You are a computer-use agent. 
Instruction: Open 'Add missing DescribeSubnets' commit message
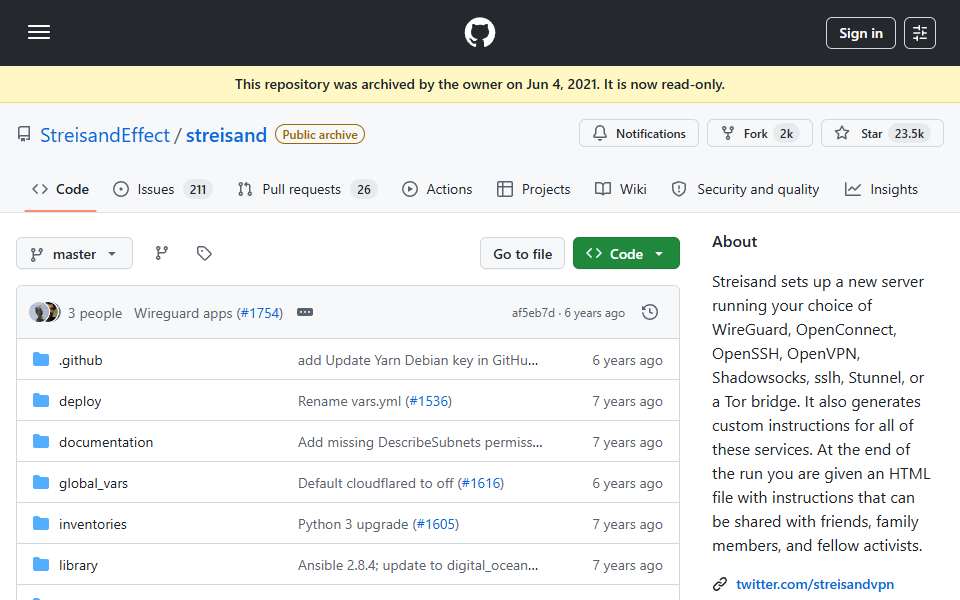coord(420,442)
